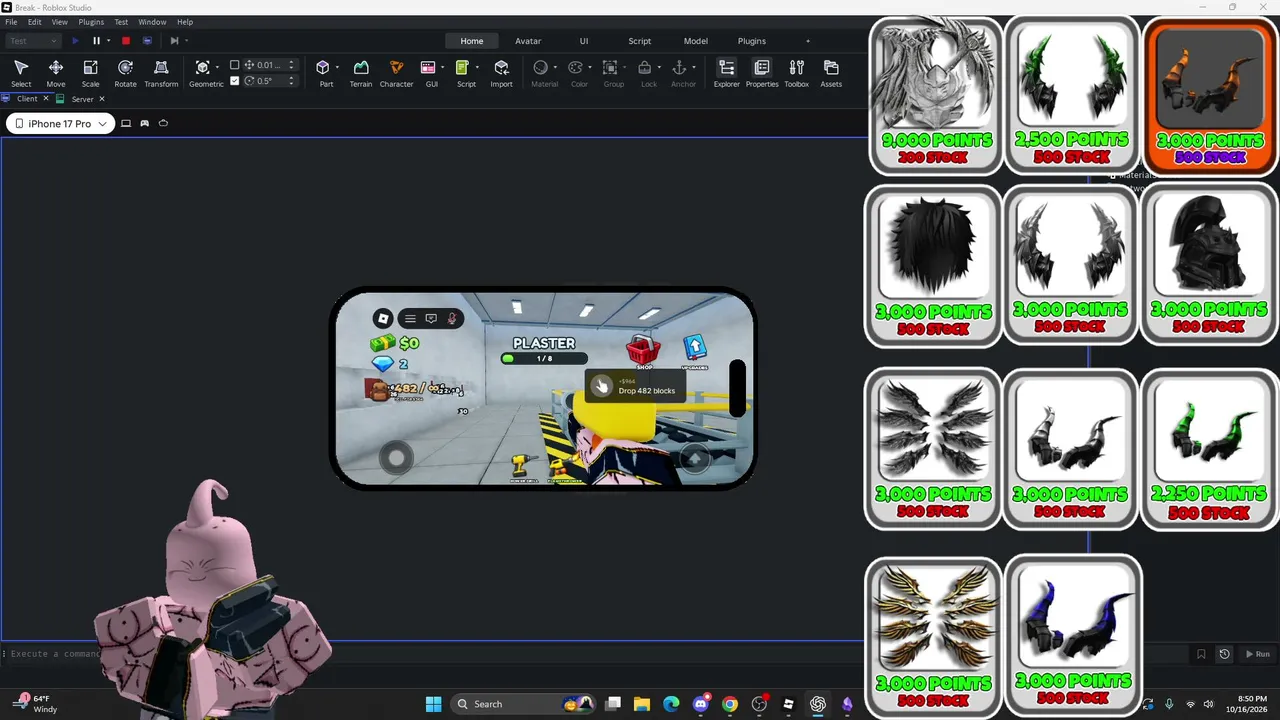Expand the Part type dropdown arrow
The image size is (1280, 720).
pyautogui.click(x=337, y=68)
